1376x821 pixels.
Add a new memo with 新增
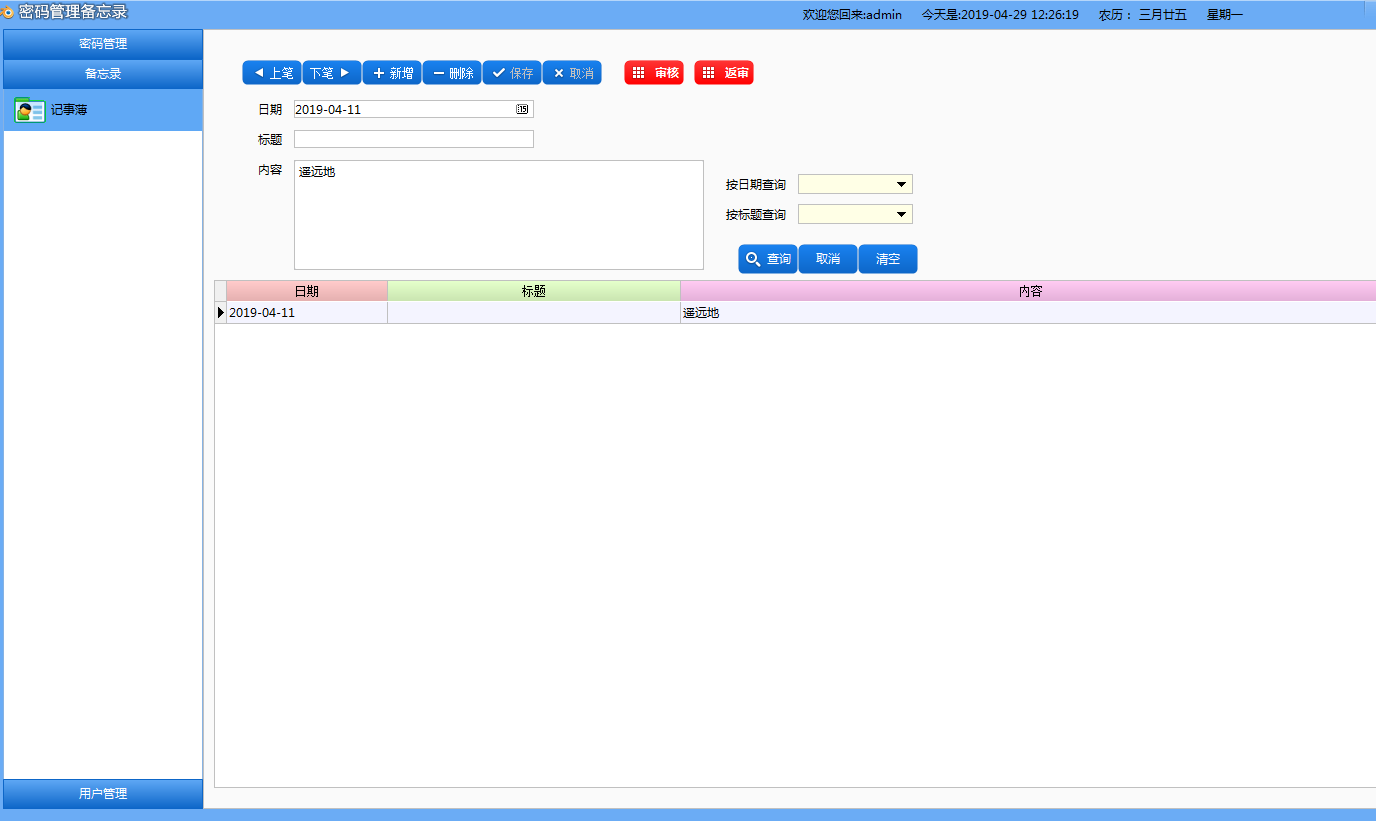(x=392, y=73)
